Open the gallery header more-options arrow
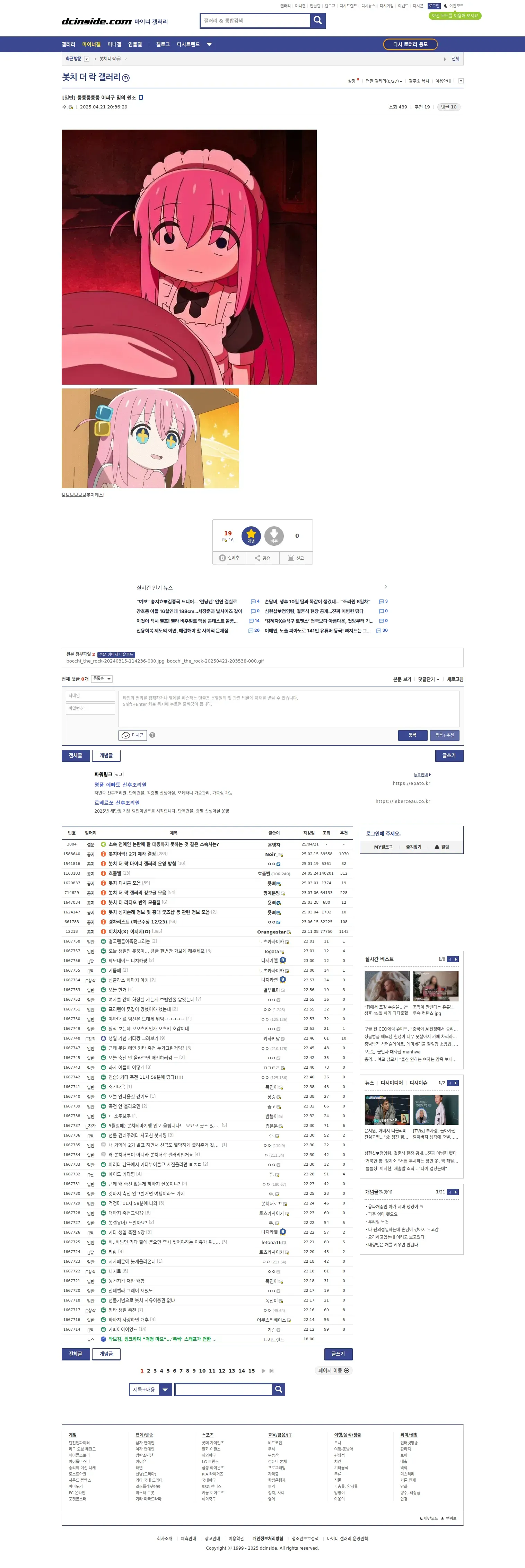 click(461, 81)
